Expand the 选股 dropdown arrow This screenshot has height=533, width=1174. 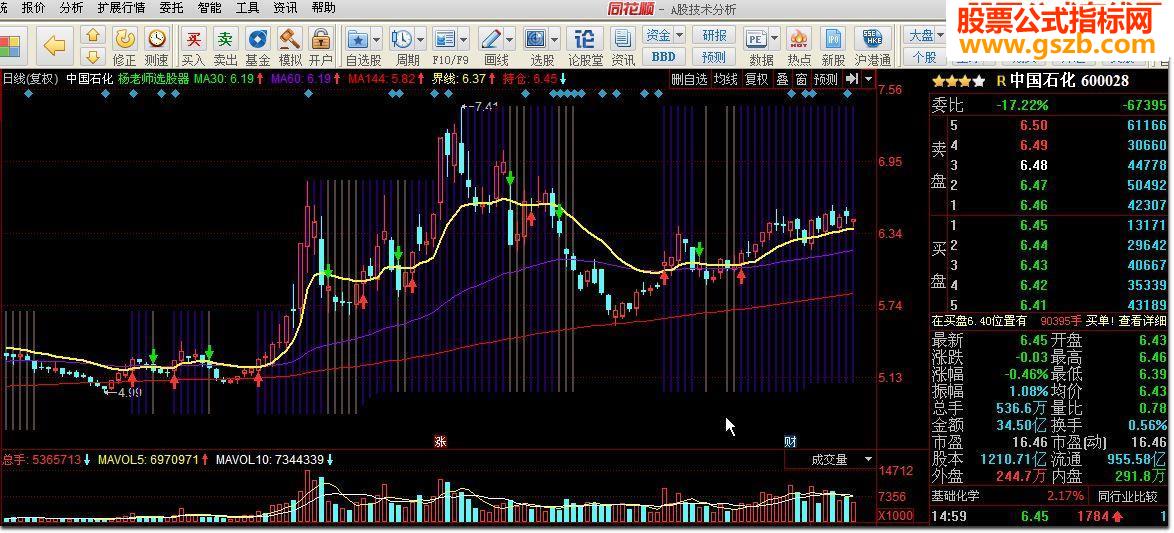tap(555, 38)
